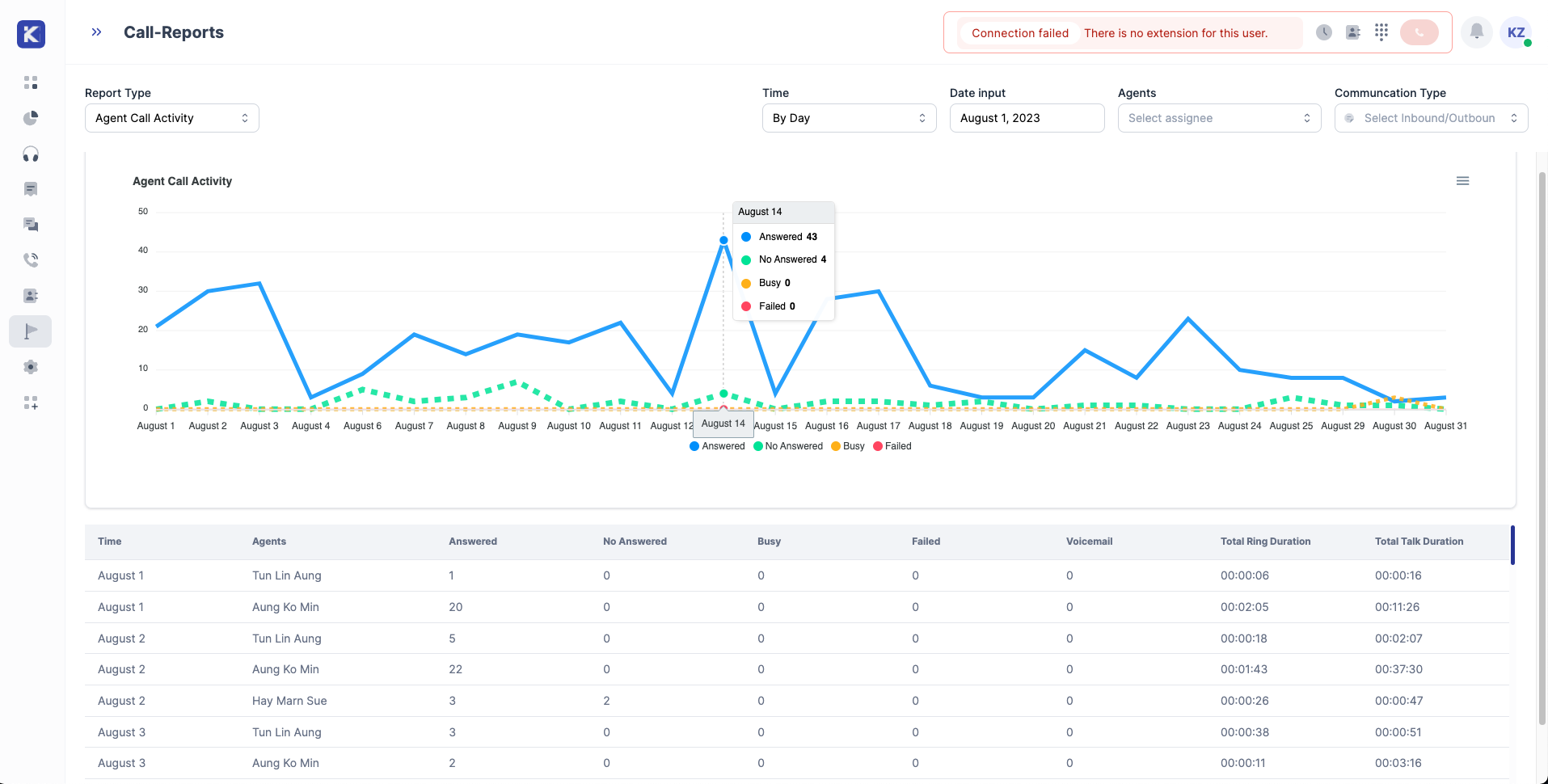
Task: Open the pie chart analytics icon in the sidebar
Action: pyautogui.click(x=31, y=118)
